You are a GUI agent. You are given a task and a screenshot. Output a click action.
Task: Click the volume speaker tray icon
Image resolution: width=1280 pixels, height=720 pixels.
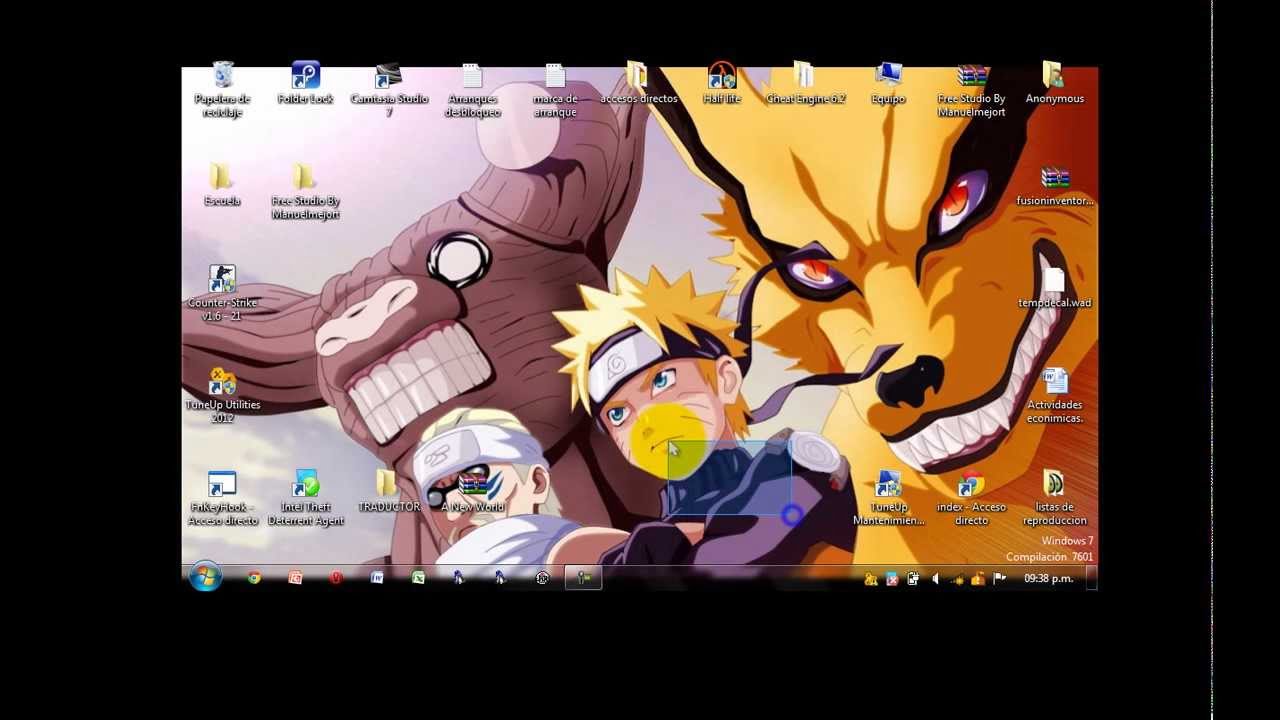[935, 578]
